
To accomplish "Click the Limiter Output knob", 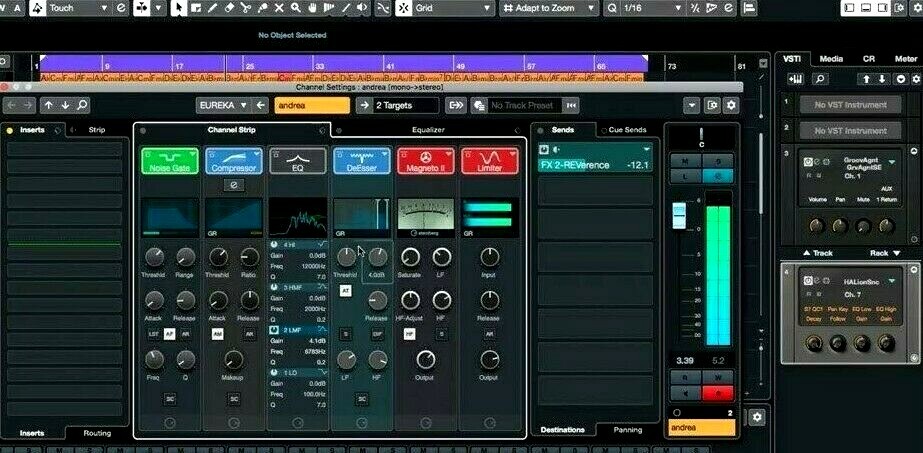I will (489, 359).
